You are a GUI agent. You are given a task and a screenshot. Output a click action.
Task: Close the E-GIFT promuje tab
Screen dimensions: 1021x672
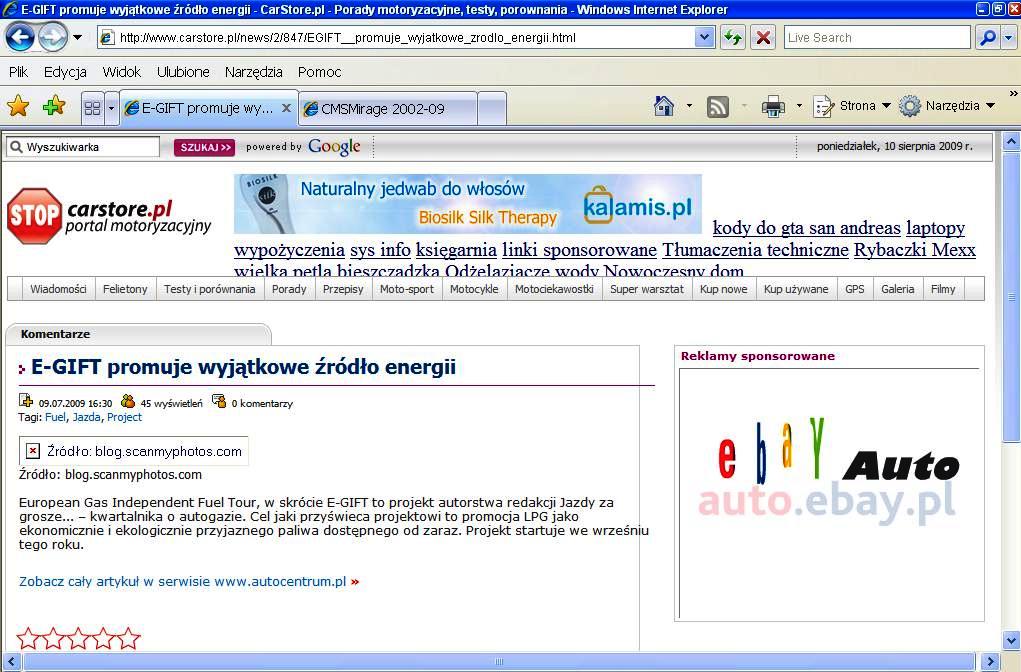(x=286, y=108)
